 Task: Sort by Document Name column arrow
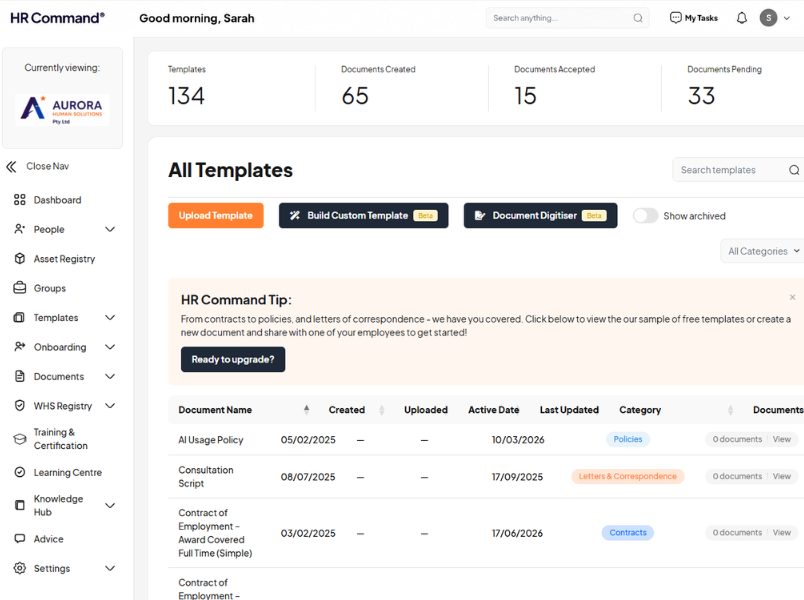(x=306, y=409)
